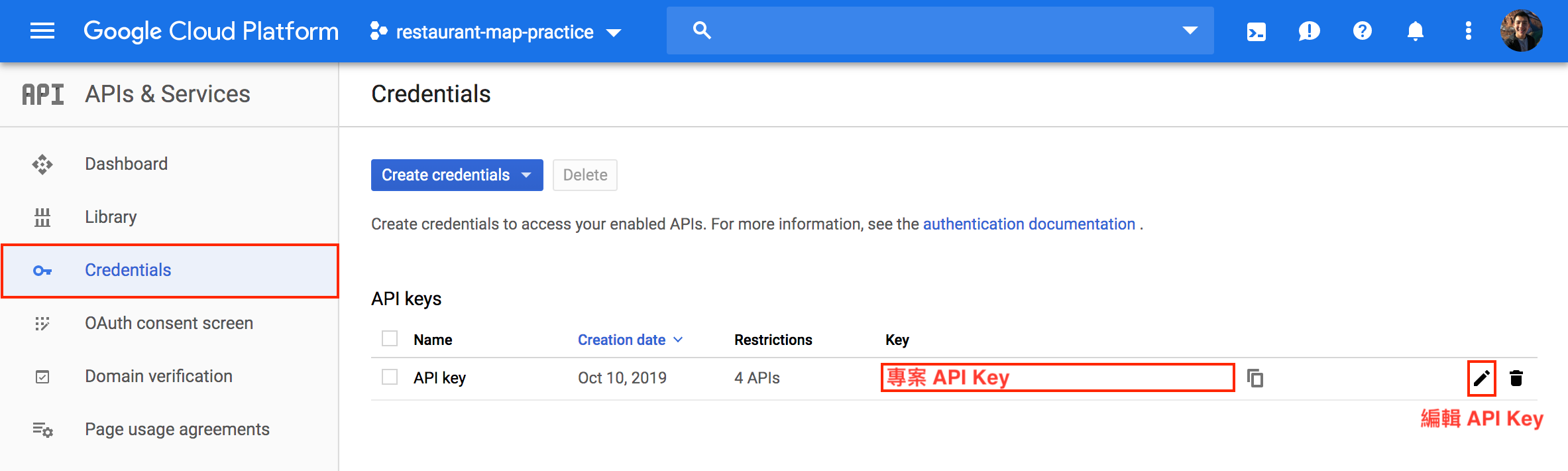Click the send feedback icon
The image size is (1568, 471).
pos(1309,31)
